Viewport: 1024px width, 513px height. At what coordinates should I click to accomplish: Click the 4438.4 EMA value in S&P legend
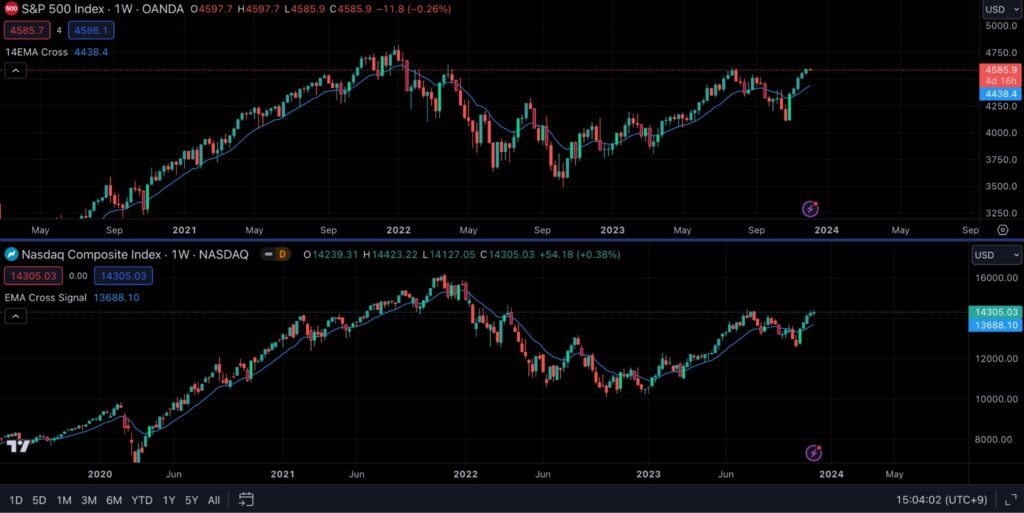point(91,52)
